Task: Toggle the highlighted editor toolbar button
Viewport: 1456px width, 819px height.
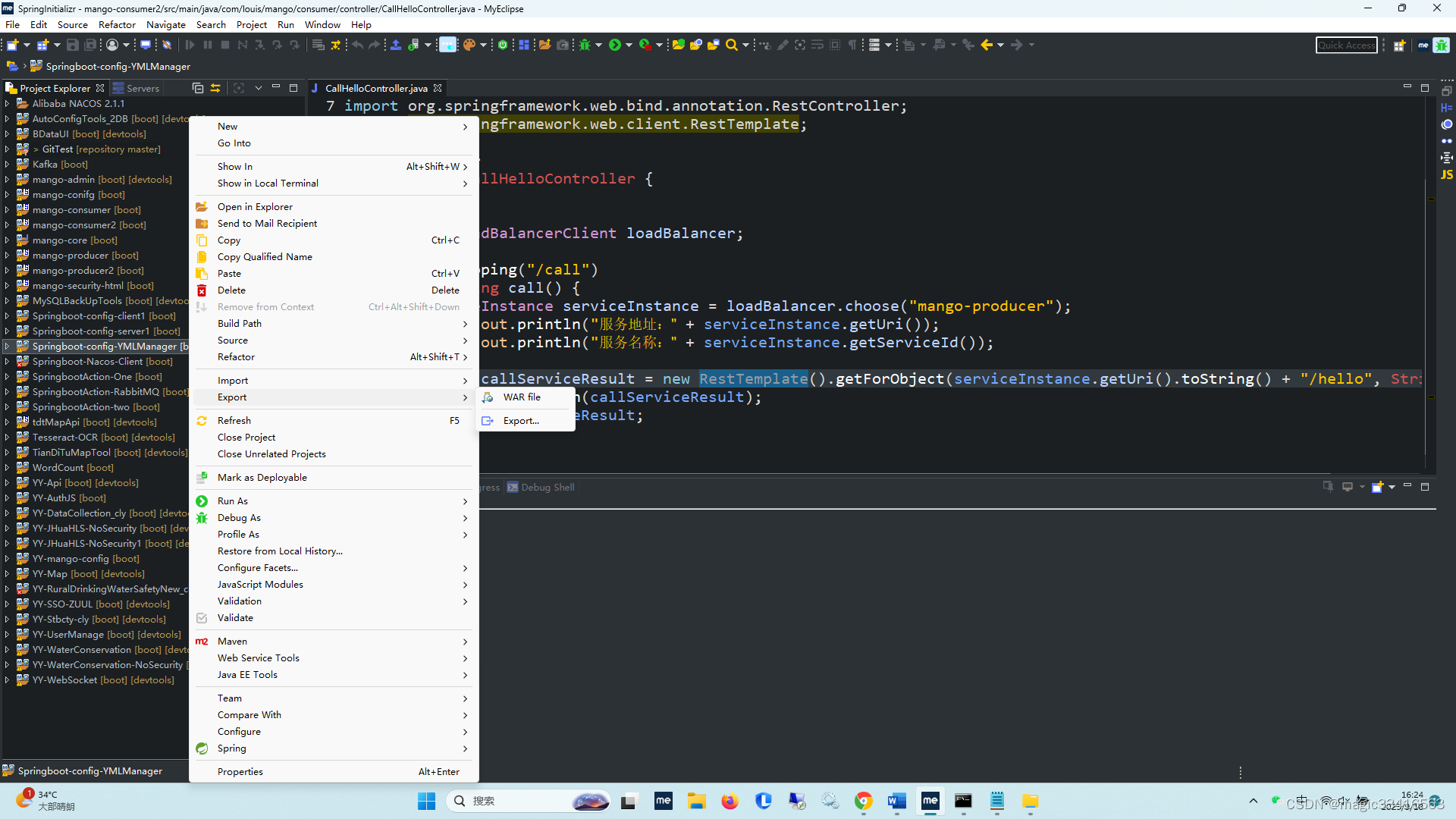Action: pyautogui.click(x=448, y=45)
